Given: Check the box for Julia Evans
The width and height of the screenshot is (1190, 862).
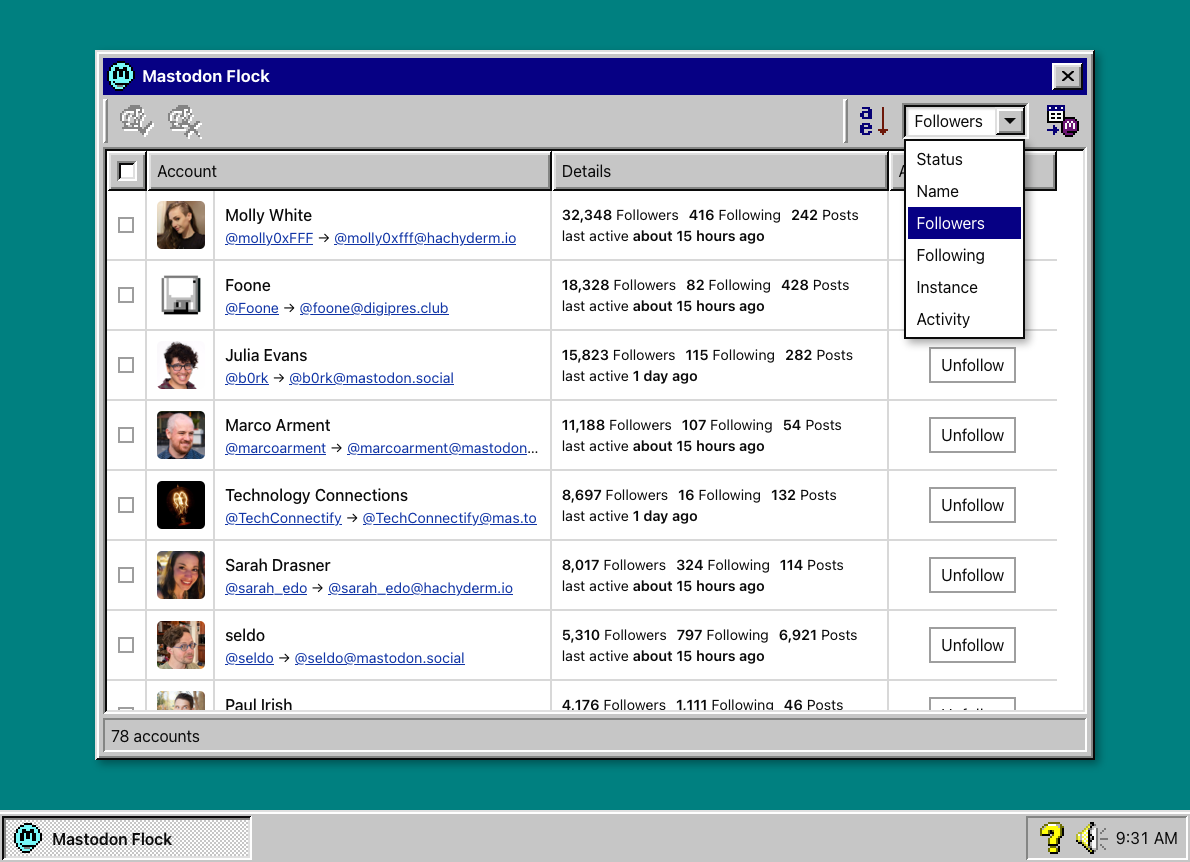Looking at the screenshot, I should [x=126, y=365].
